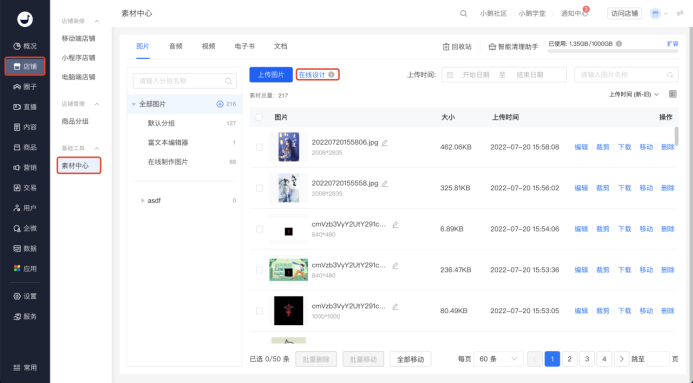The height and width of the screenshot is (383, 693).
Task: Open the 回收站 recycle bin
Action: 457,46
